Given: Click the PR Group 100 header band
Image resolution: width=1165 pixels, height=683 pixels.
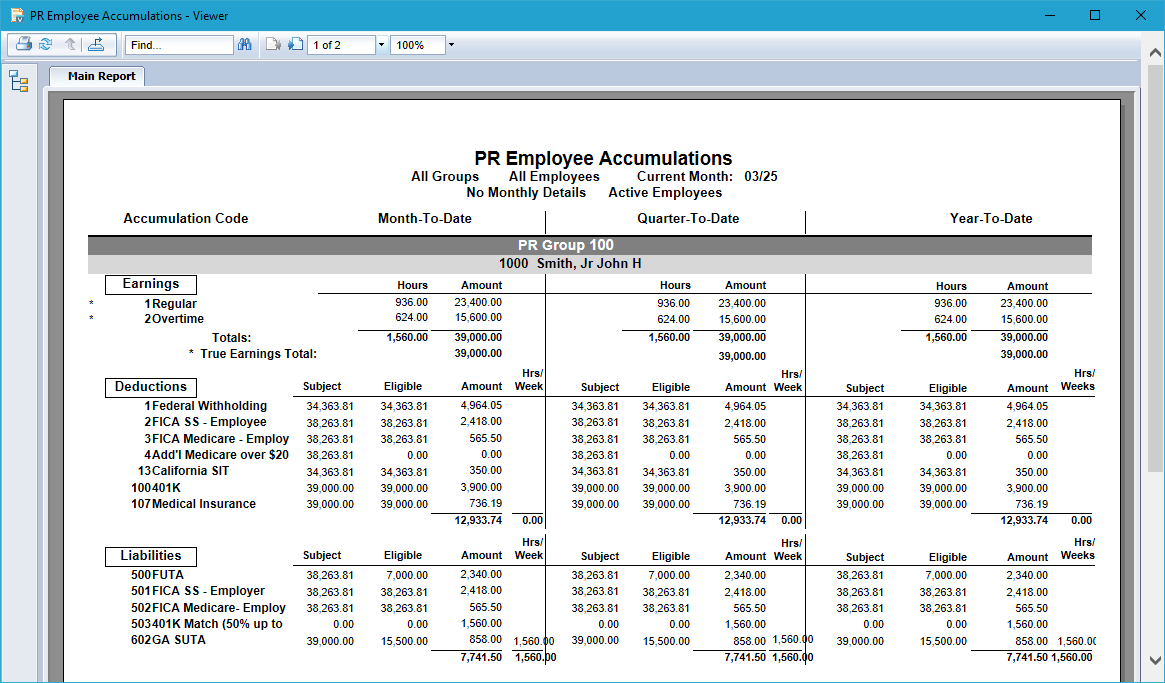Looking at the screenshot, I should pos(590,245).
